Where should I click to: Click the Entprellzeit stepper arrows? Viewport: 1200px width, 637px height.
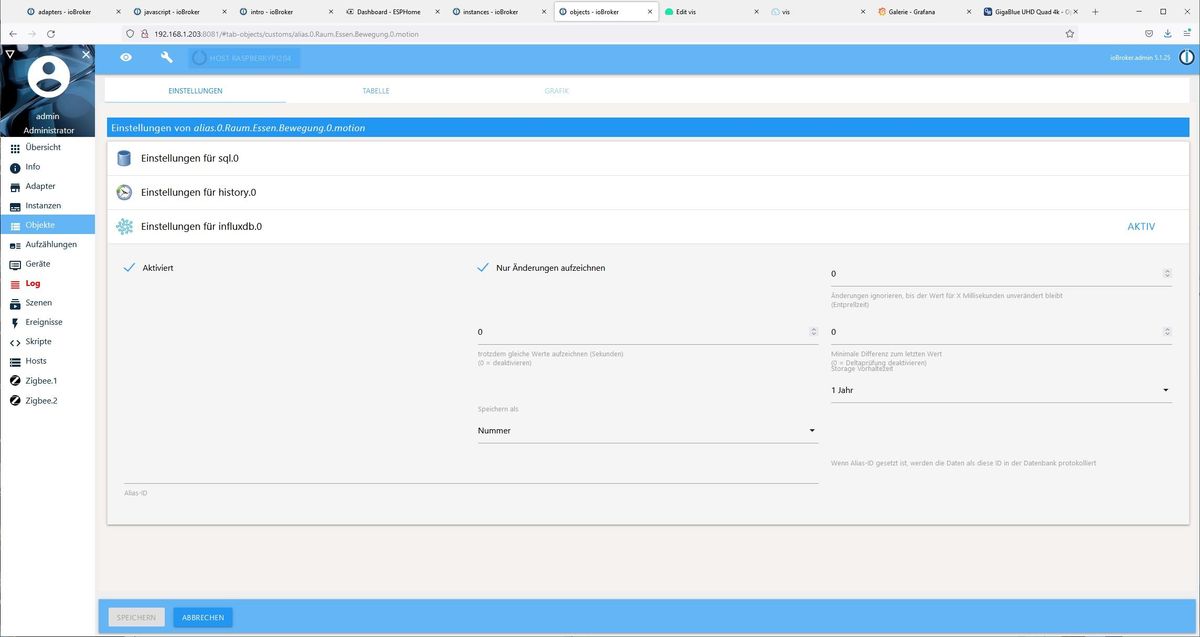(1167, 273)
